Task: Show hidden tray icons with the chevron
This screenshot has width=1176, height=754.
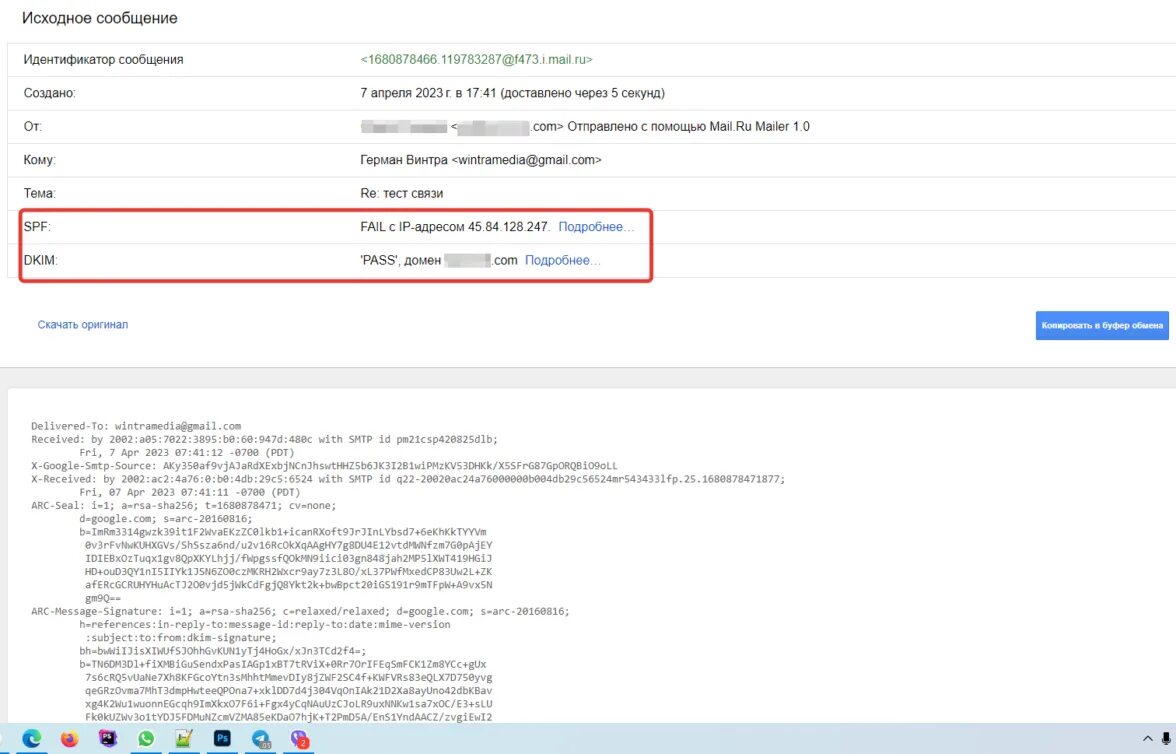Action: (x=1148, y=739)
